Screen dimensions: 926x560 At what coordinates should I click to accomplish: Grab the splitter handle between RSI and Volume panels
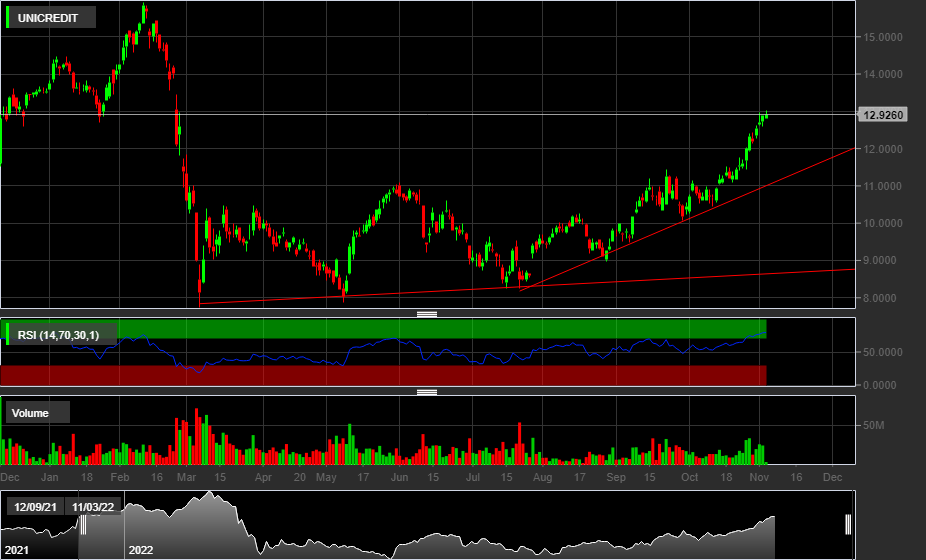click(427, 392)
